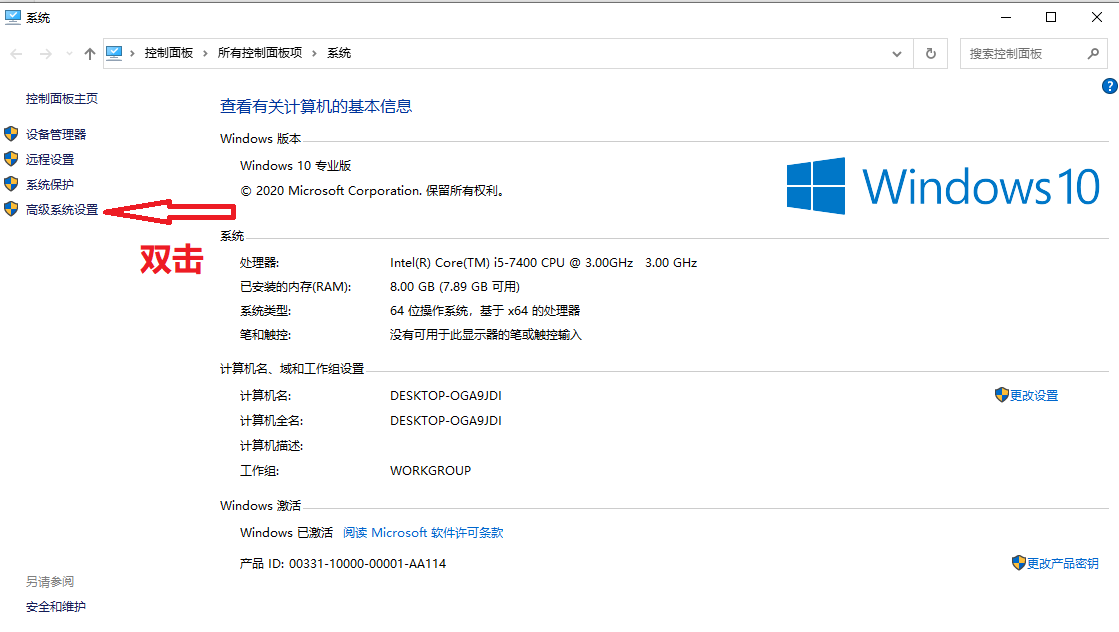This screenshot has width=1119, height=632.
Task: Open System Protection (系统保护) link
Action: pos(50,185)
